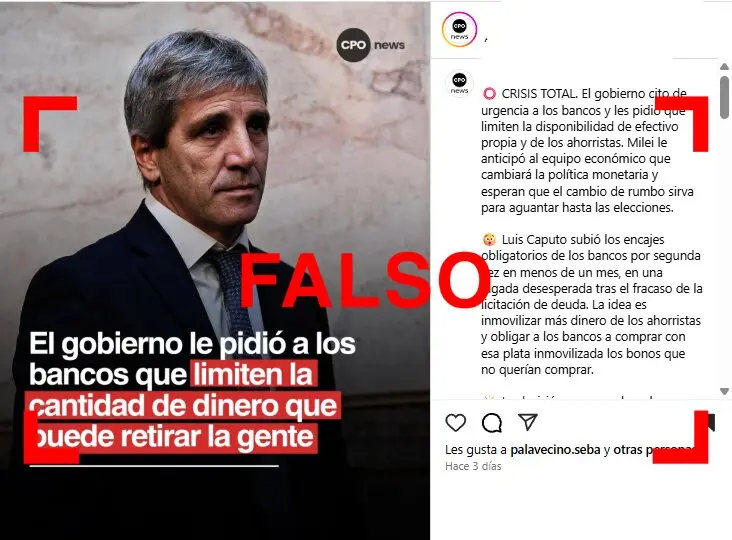Open the palavecino.seba profile link

tap(555, 449)
